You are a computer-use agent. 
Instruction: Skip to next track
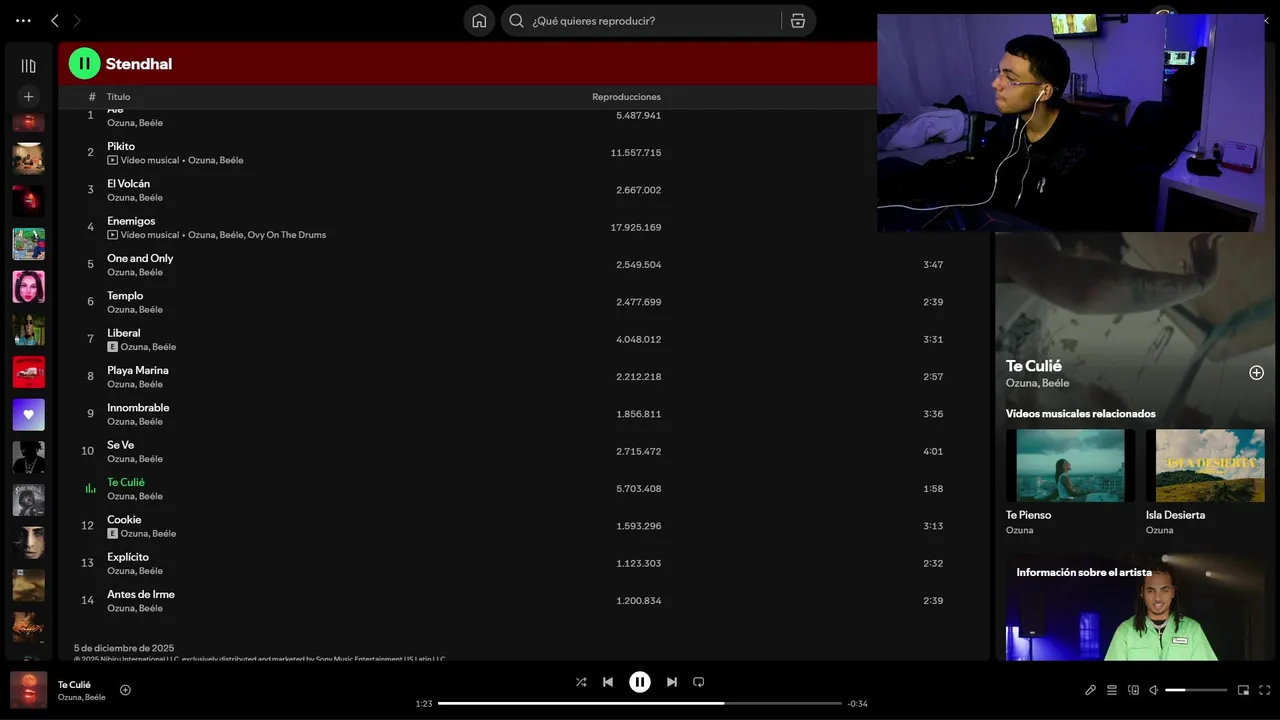pos(672,682)
